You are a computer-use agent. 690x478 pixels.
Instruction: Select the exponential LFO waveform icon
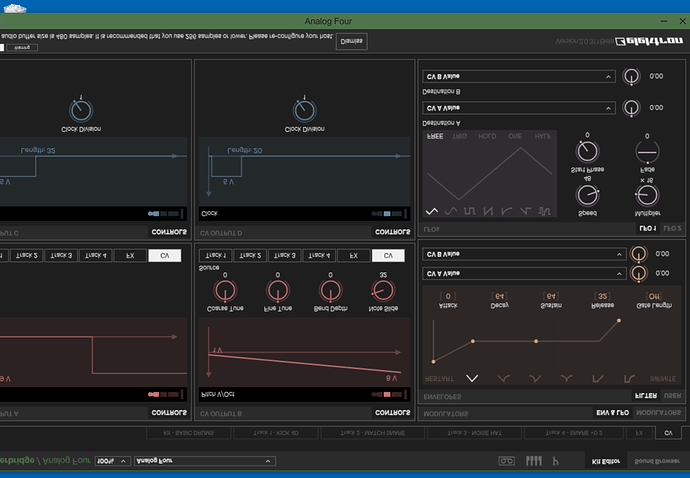pos(506,212)
